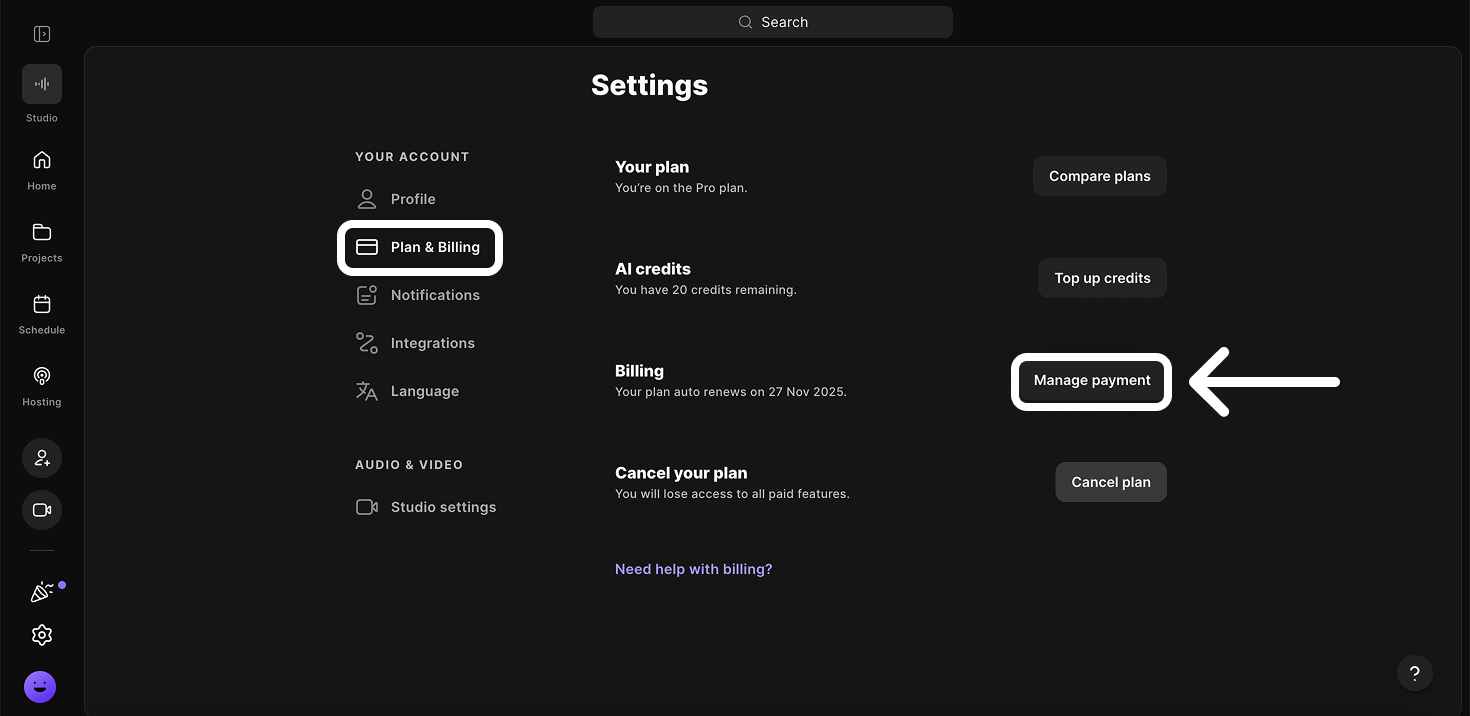Click the settings gear icon

coord(42,635)
